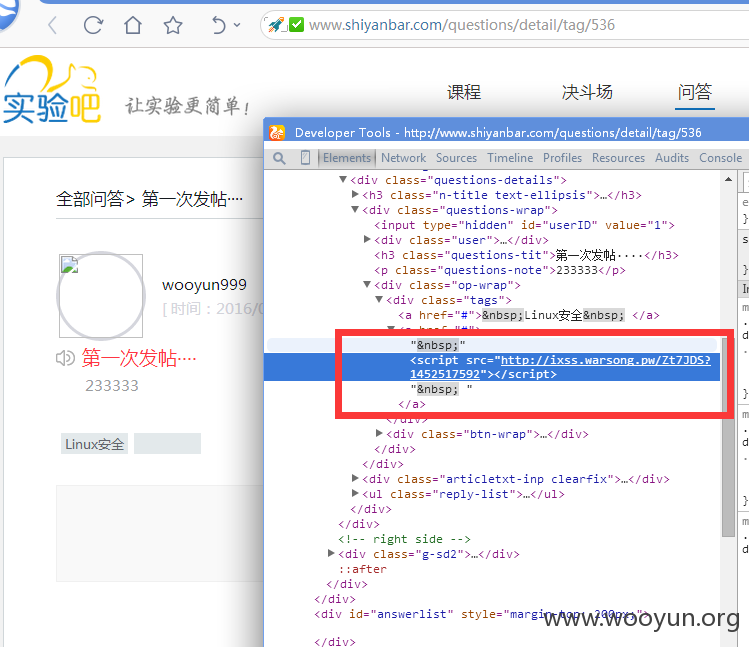This screenshot has width=749, height=647.
Task: Click the 233333 post content text
Action: coord(112,386)
